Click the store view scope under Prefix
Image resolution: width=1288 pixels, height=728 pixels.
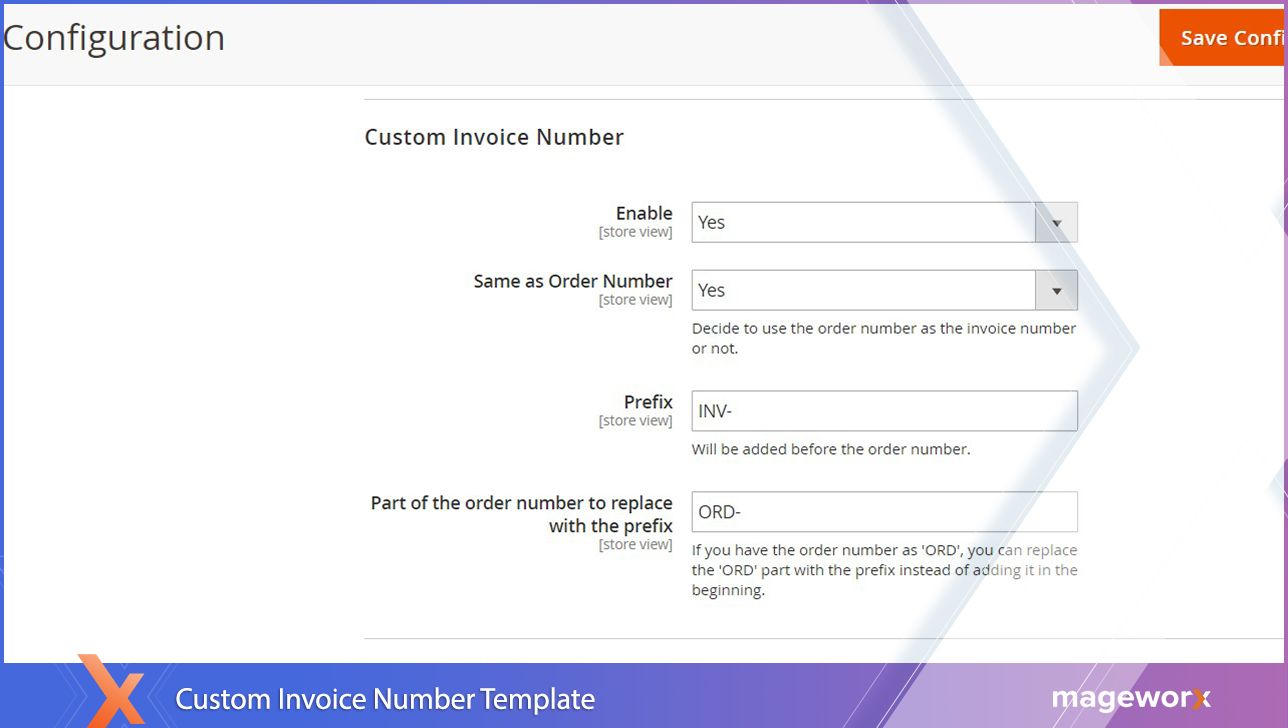635,421
